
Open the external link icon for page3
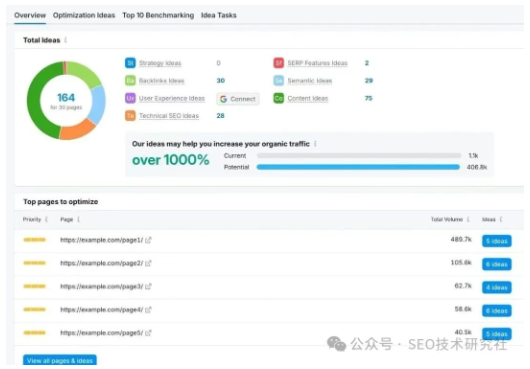coord(148,287)
